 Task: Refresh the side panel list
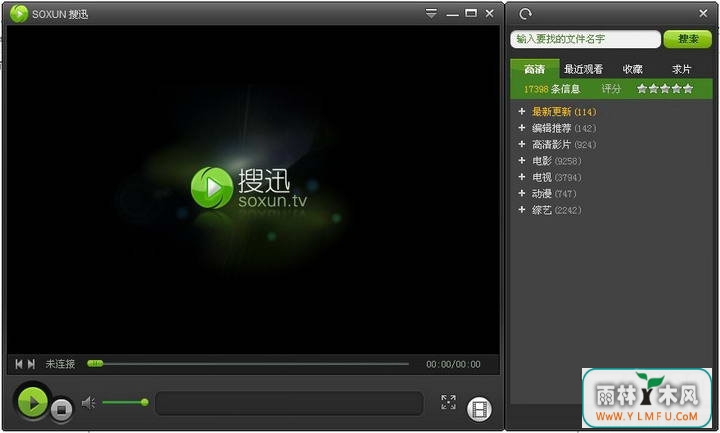(x=525, y=14)
